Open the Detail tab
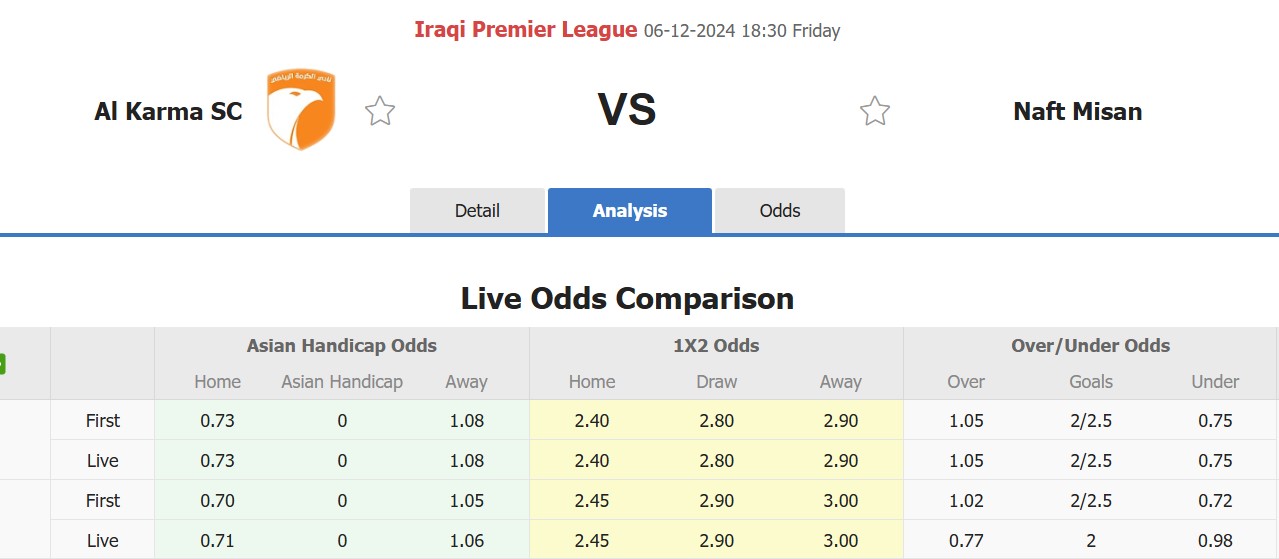Image resolution: width=1279 pixels, height=559 pixels. [x=477, y=211]
